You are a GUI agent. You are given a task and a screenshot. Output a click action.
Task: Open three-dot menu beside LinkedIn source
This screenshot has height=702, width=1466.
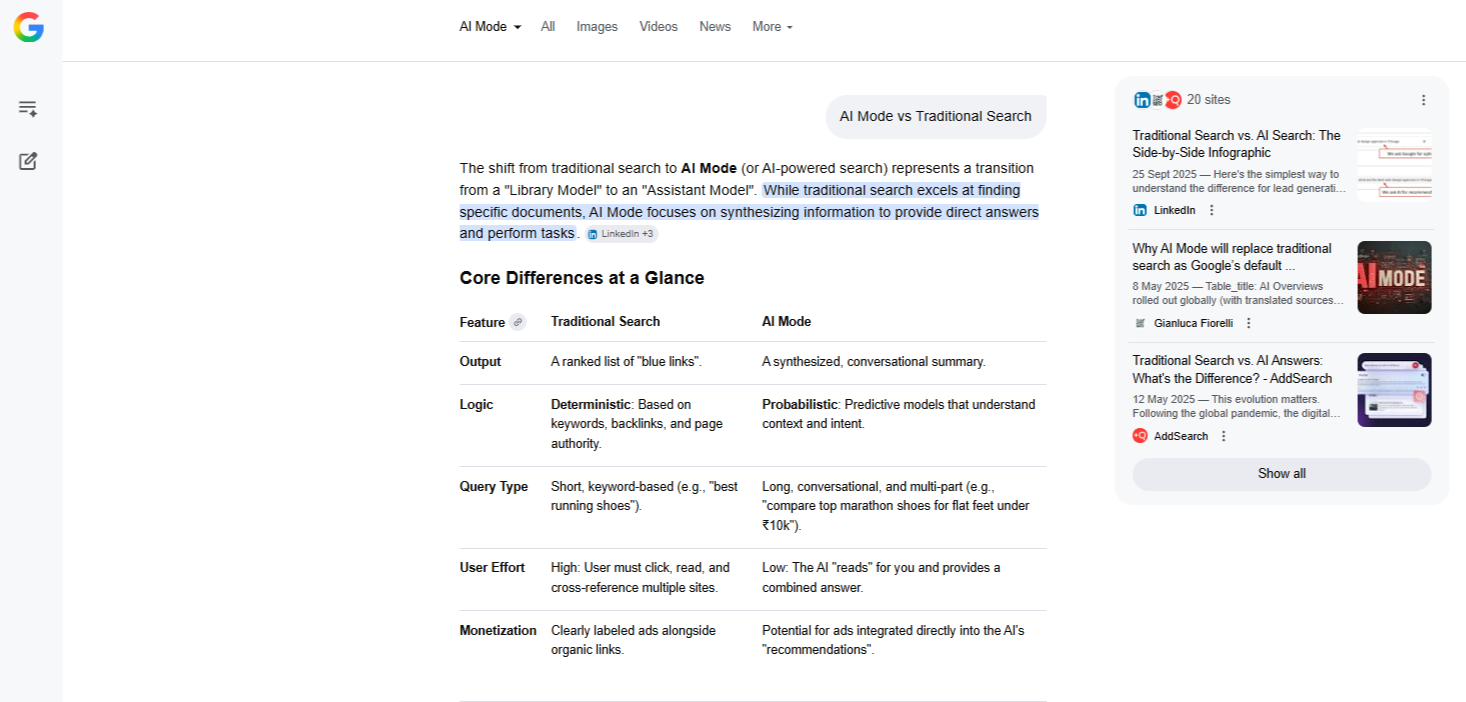tap(1211, 210)
